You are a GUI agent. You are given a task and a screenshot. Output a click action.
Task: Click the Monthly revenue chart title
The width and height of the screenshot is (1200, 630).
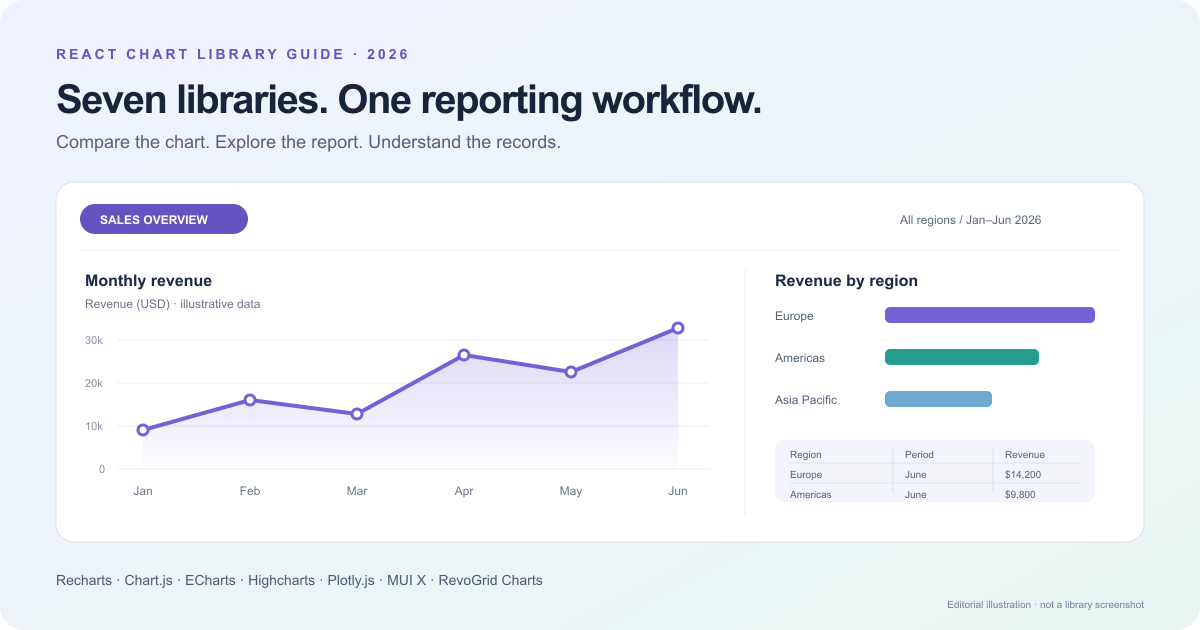tap(148, 281)
